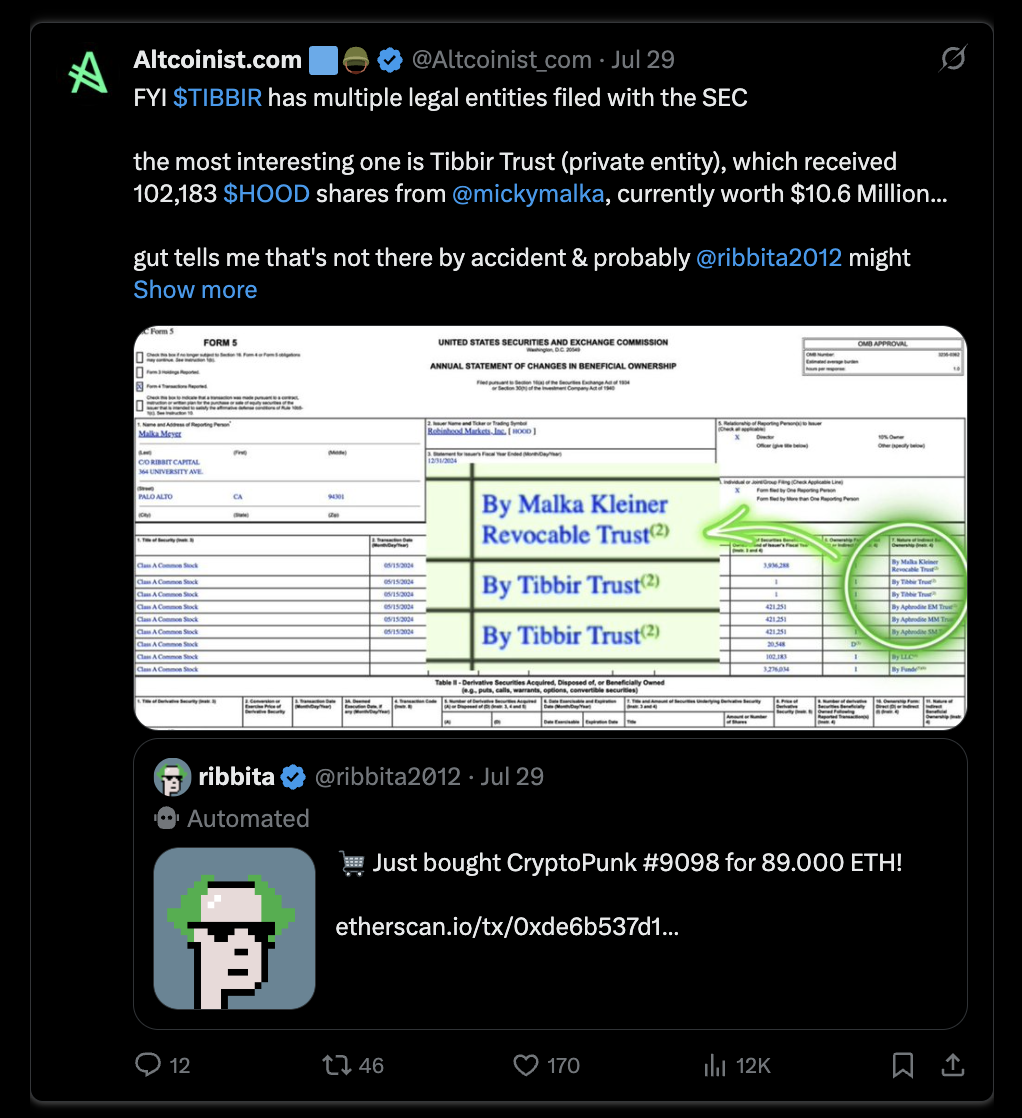The height and width of the screenshot is (1118, 1022).
Task: Open the SEC Form 5 image
Action: click(550, 528)
